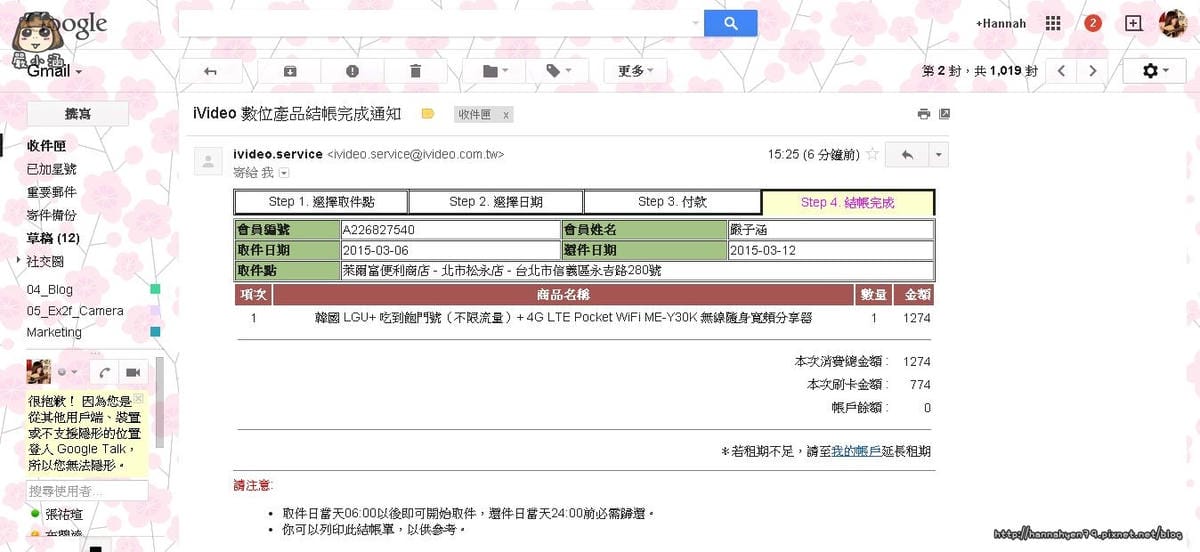This screenshot has height=552, width=1200.
Task: Click the sender's blank avatar icon
Action: [x=208, y=160]
